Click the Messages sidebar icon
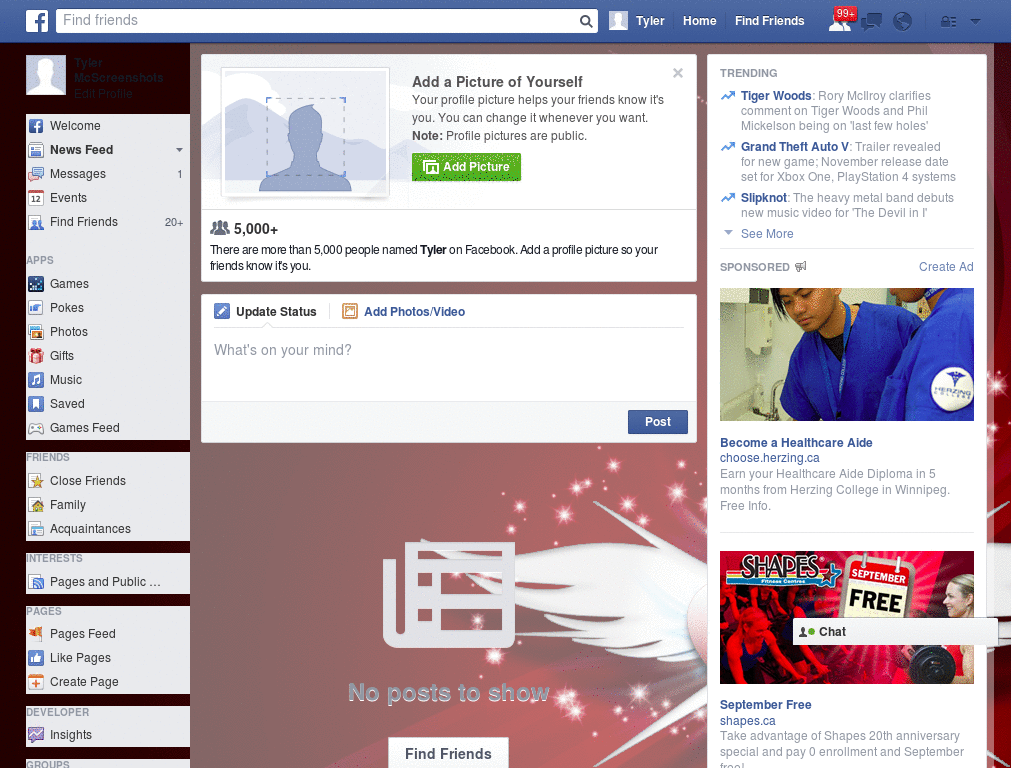Image resolution: width=1024 pixels, height=768 pixels. 36,174
